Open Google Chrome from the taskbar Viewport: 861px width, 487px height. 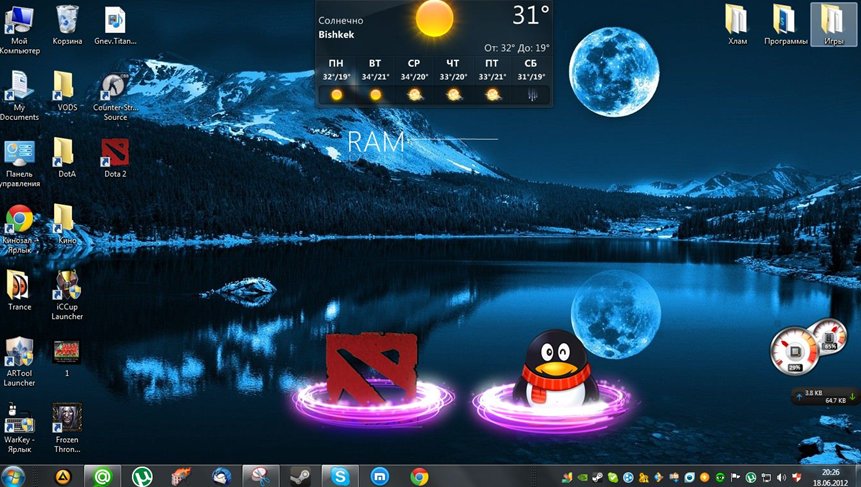tap(419, 477)
